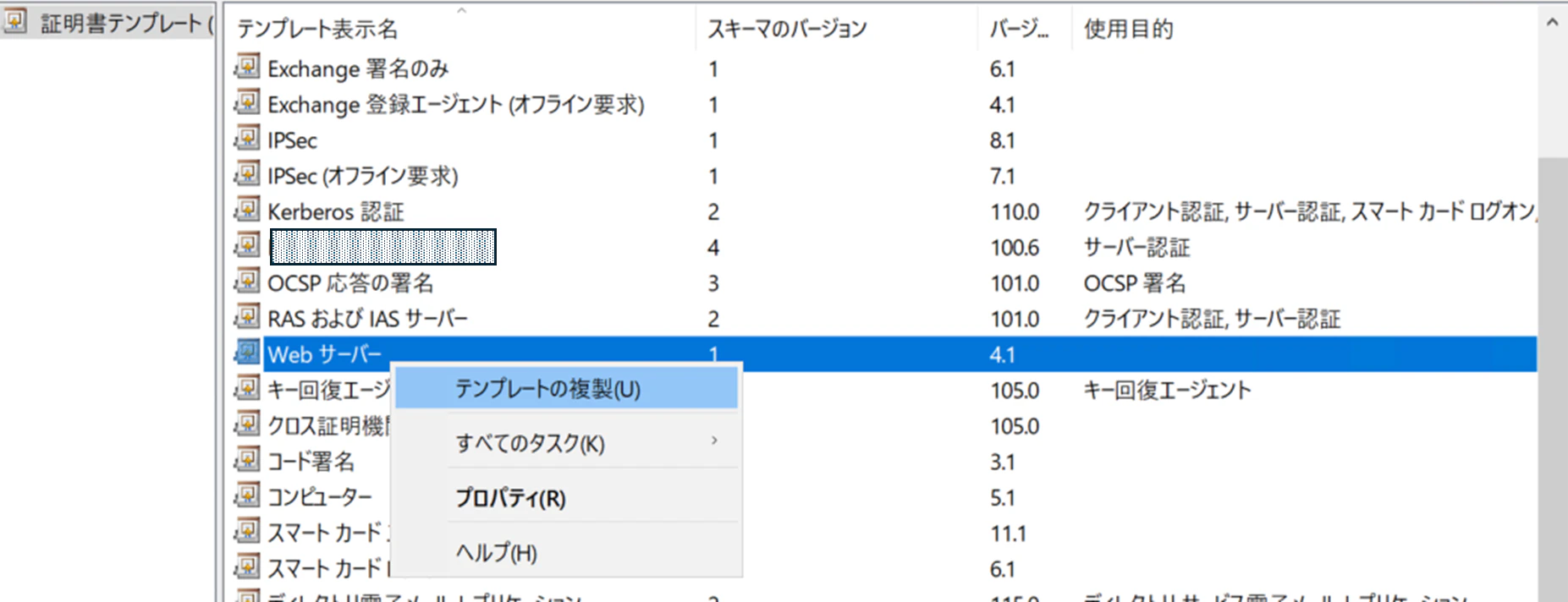
Task: Click 証明書テンプレート tree node icon
Action: pyautogui.click(x=15, y=20)
